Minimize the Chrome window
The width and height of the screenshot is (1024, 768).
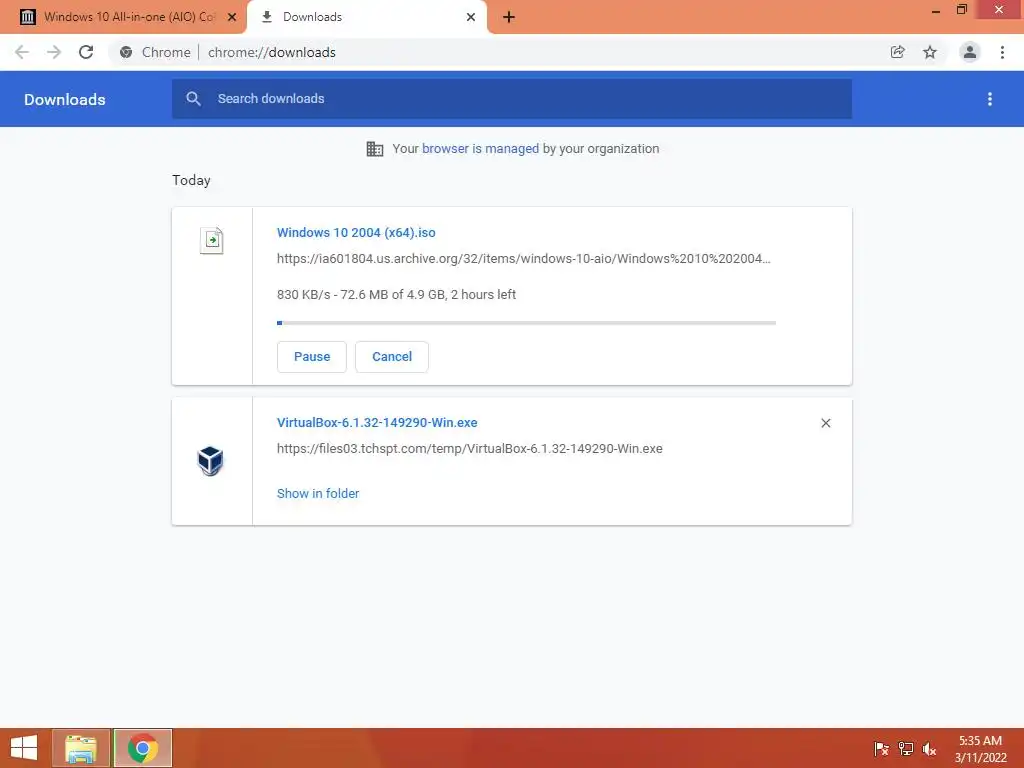point(936,10)
